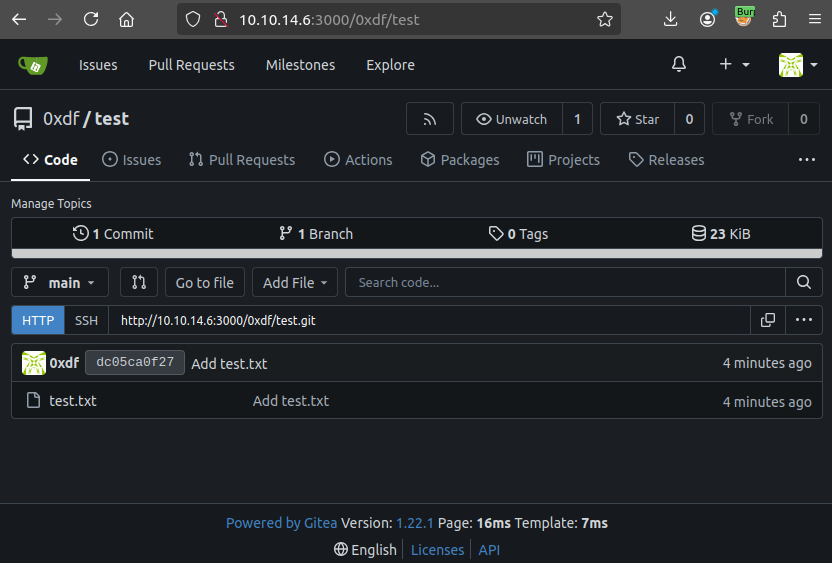Open commit dc05ca0f27 link
Viewport: 832px width, 563px height.
[135, 363]
